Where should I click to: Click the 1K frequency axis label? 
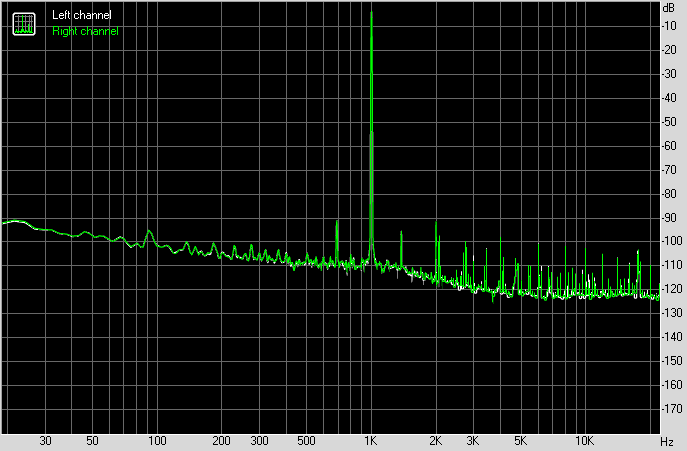click(x=371, y=441)
